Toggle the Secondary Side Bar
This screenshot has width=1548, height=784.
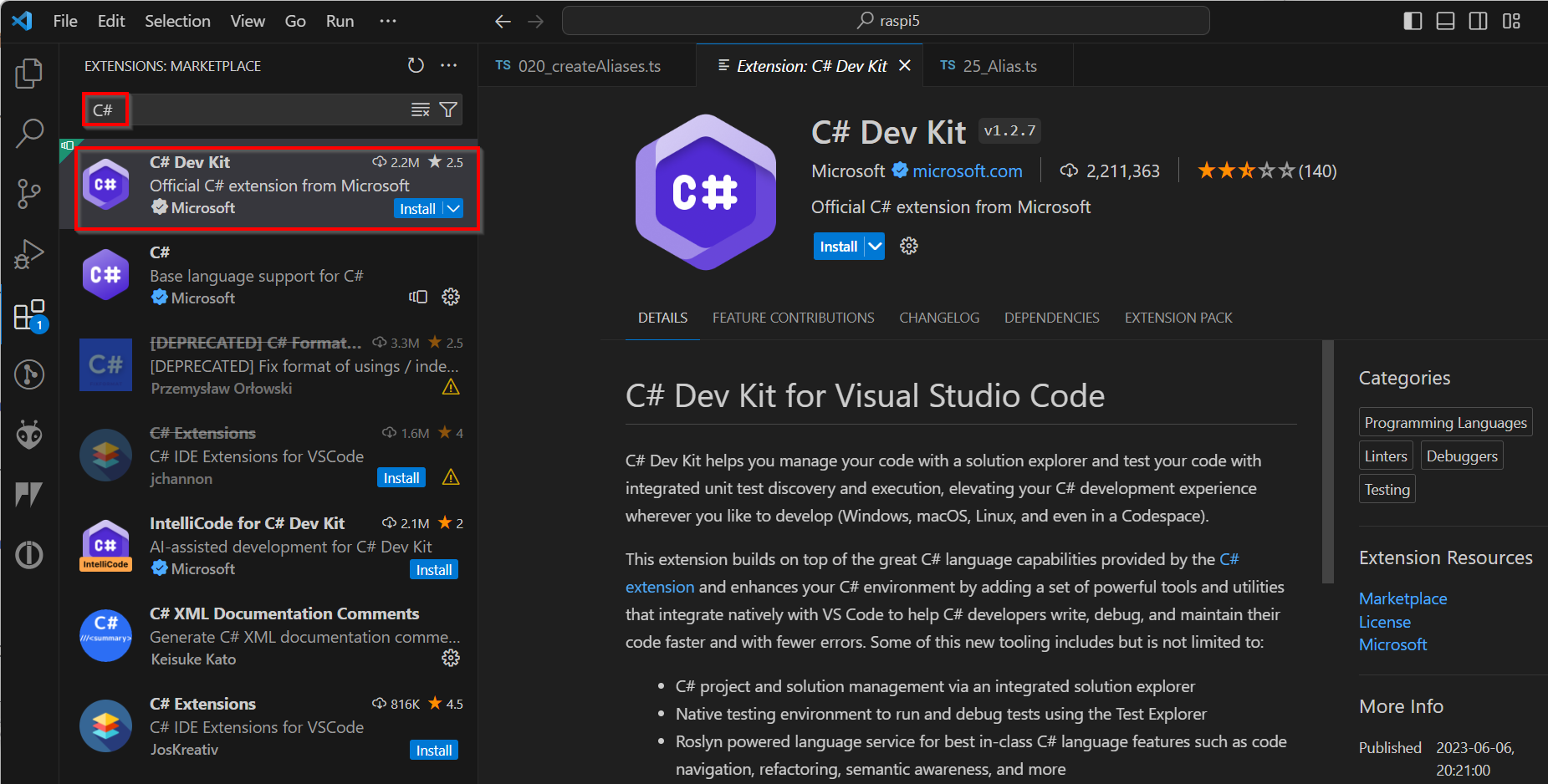click(1478, 20)
